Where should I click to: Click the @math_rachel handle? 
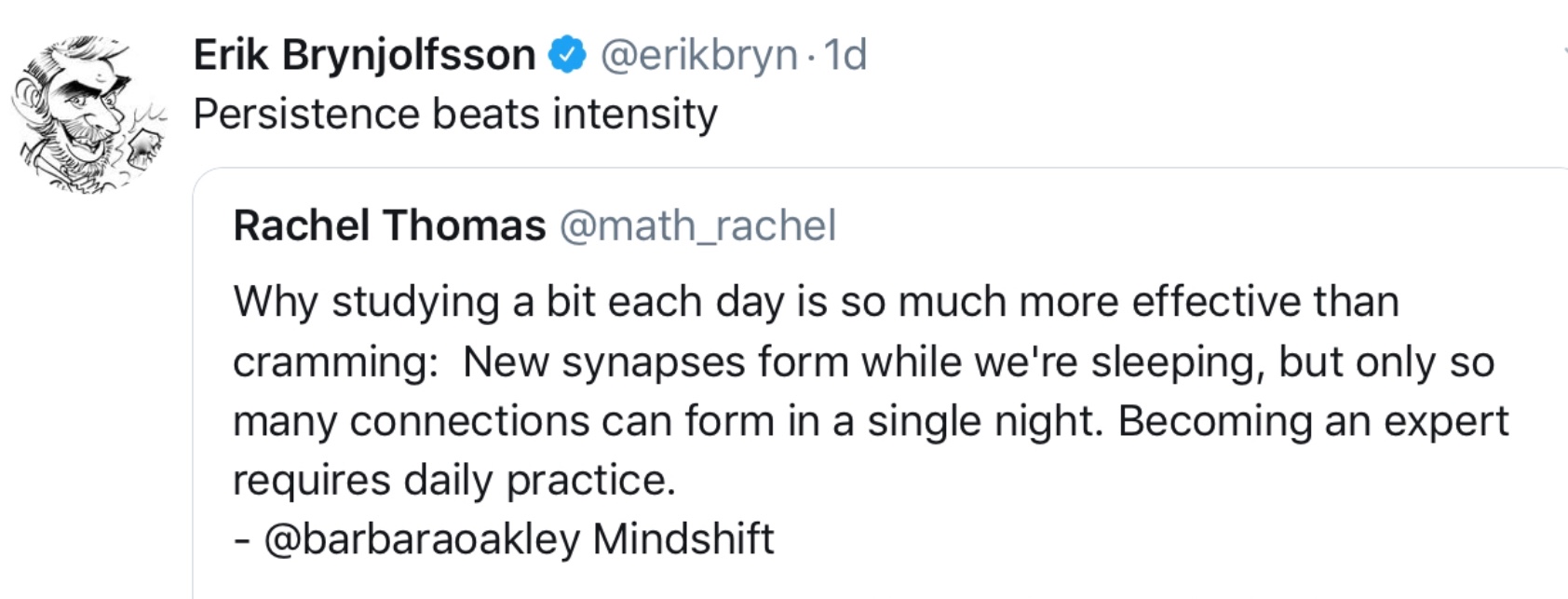697,225
